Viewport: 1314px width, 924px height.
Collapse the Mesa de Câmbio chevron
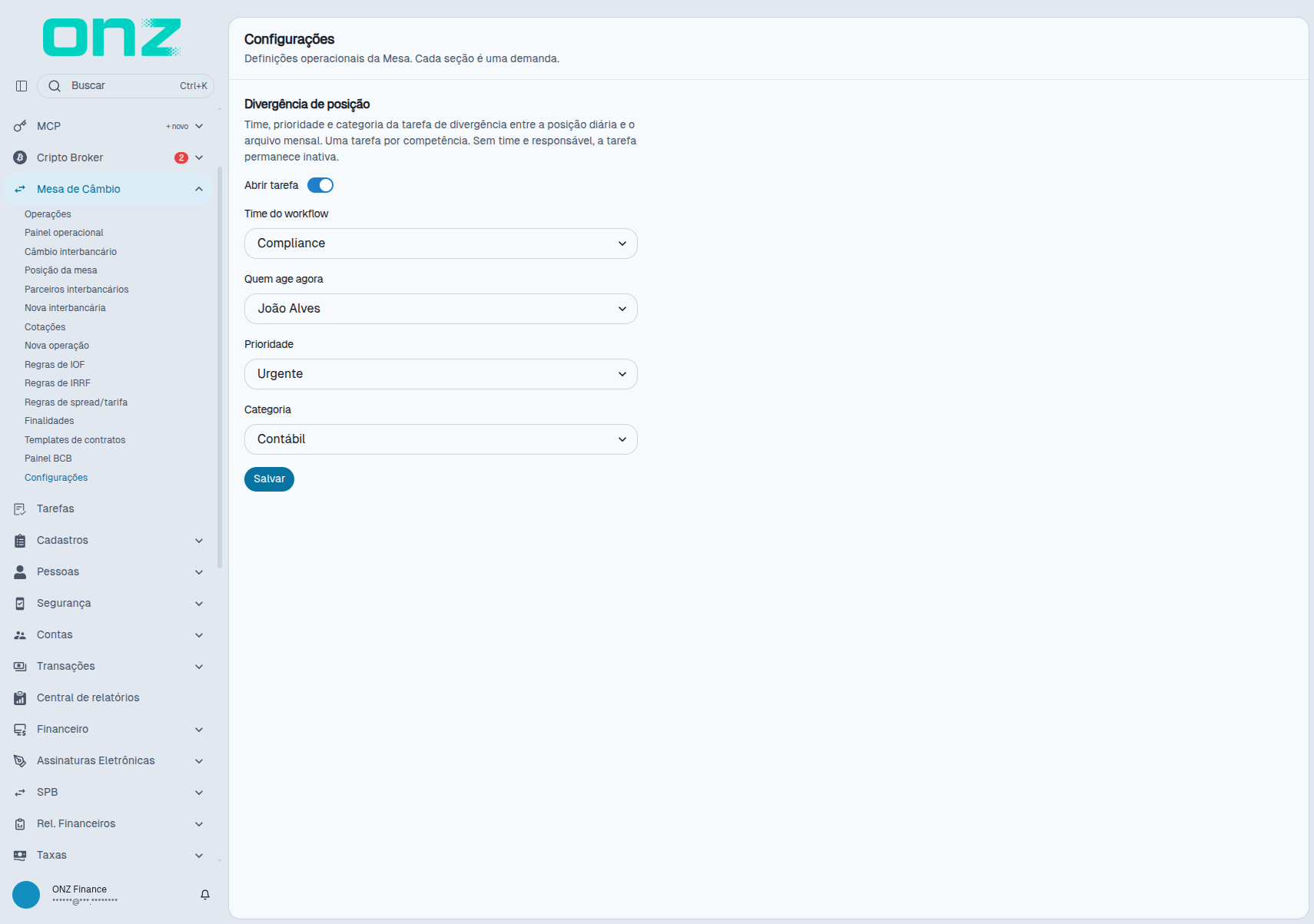point(199,189)
